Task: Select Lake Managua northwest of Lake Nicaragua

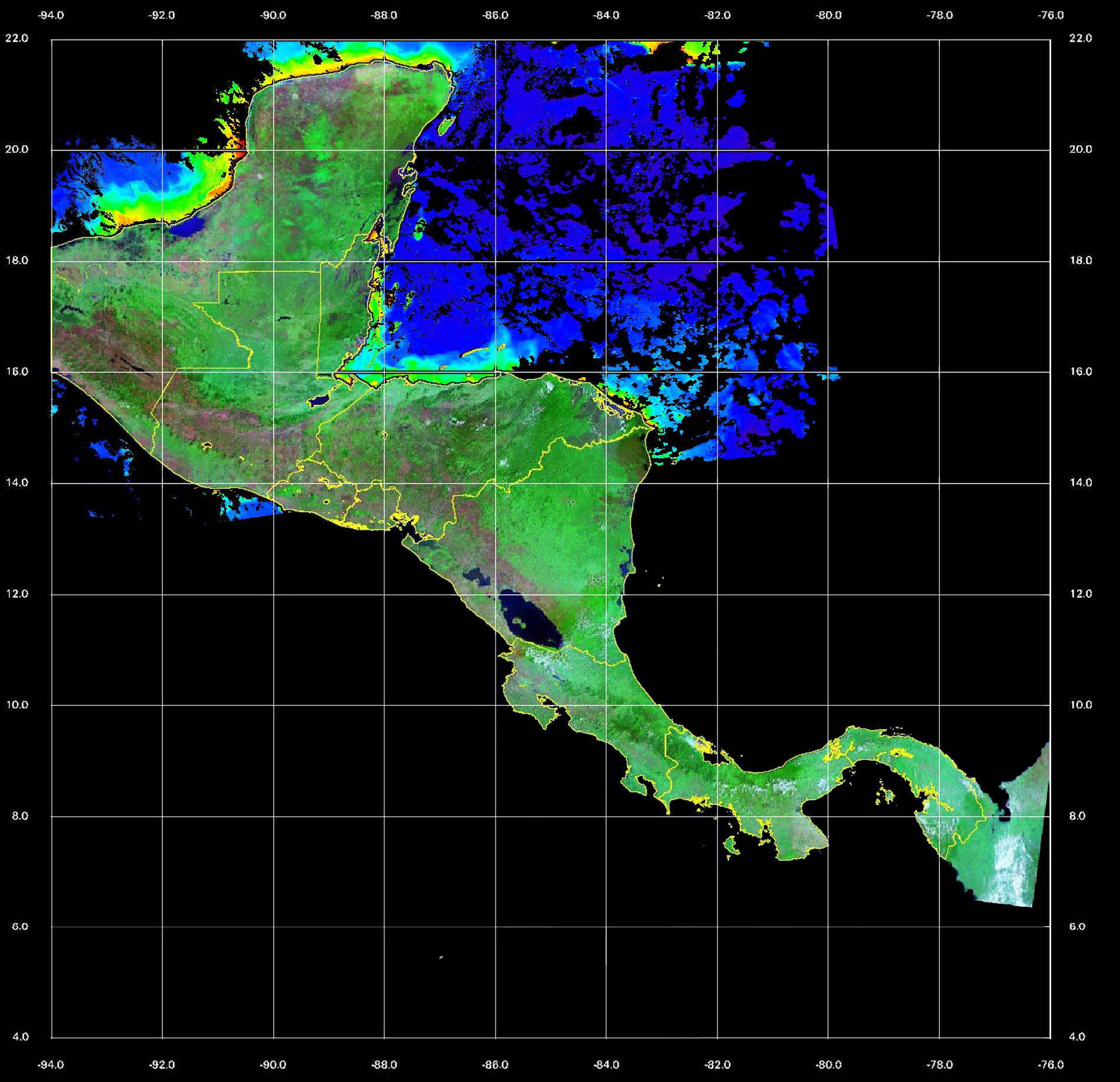Action: click(x=476, y=577)
